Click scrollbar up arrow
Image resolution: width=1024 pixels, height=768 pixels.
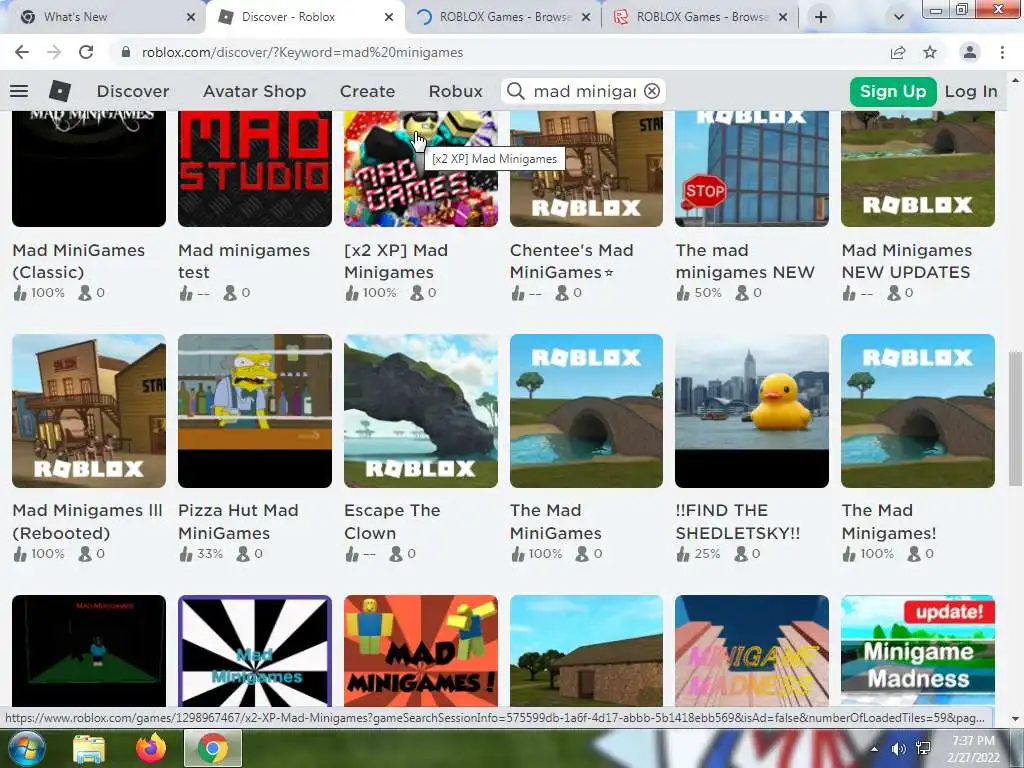(1014, 80)
